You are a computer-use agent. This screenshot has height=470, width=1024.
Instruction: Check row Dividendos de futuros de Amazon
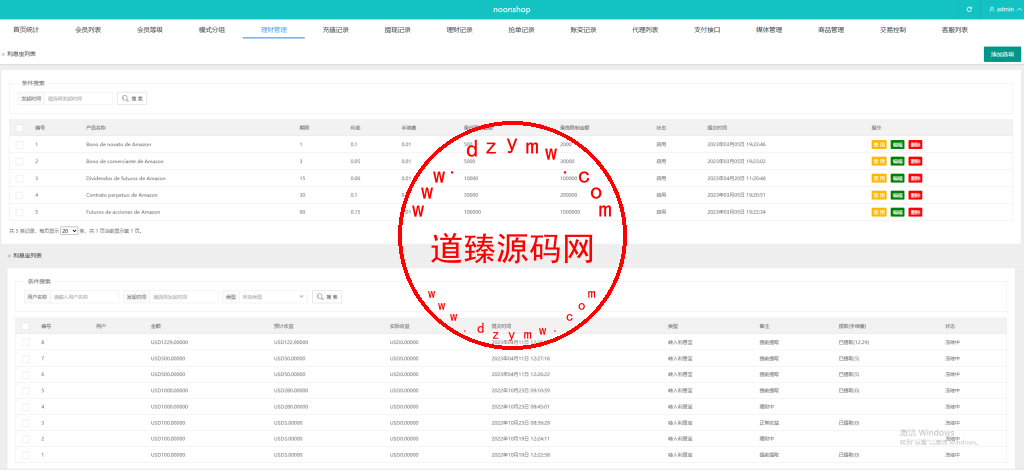pos(19,178)
